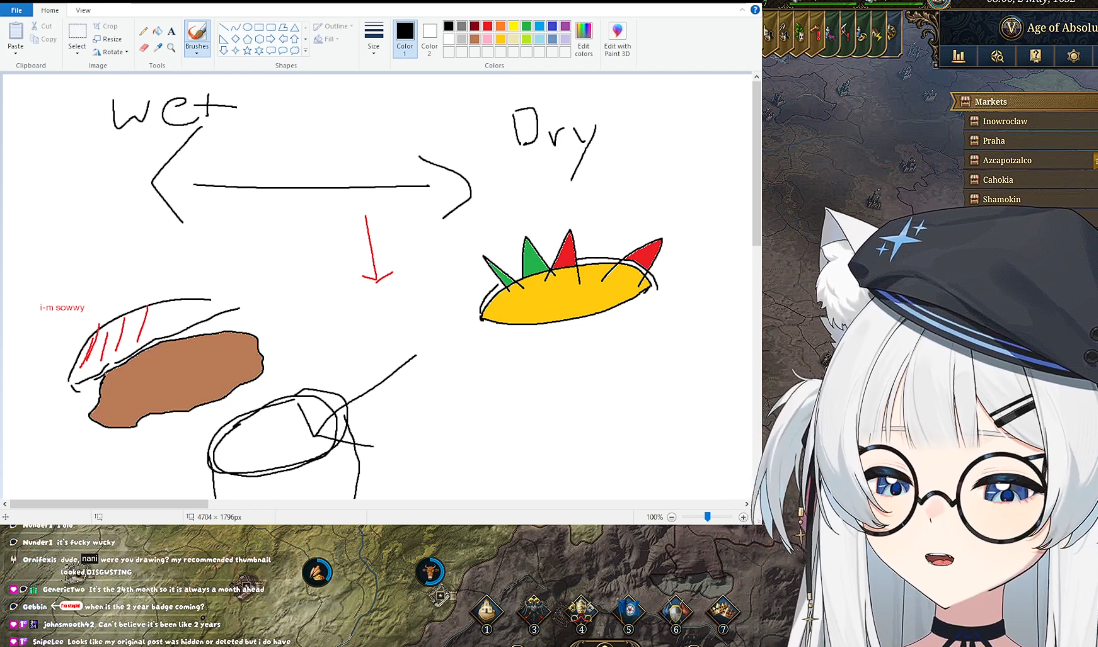Pick the red color in palette
Image resolution: width=1098 pixels, height=647 pixels.
487,27
